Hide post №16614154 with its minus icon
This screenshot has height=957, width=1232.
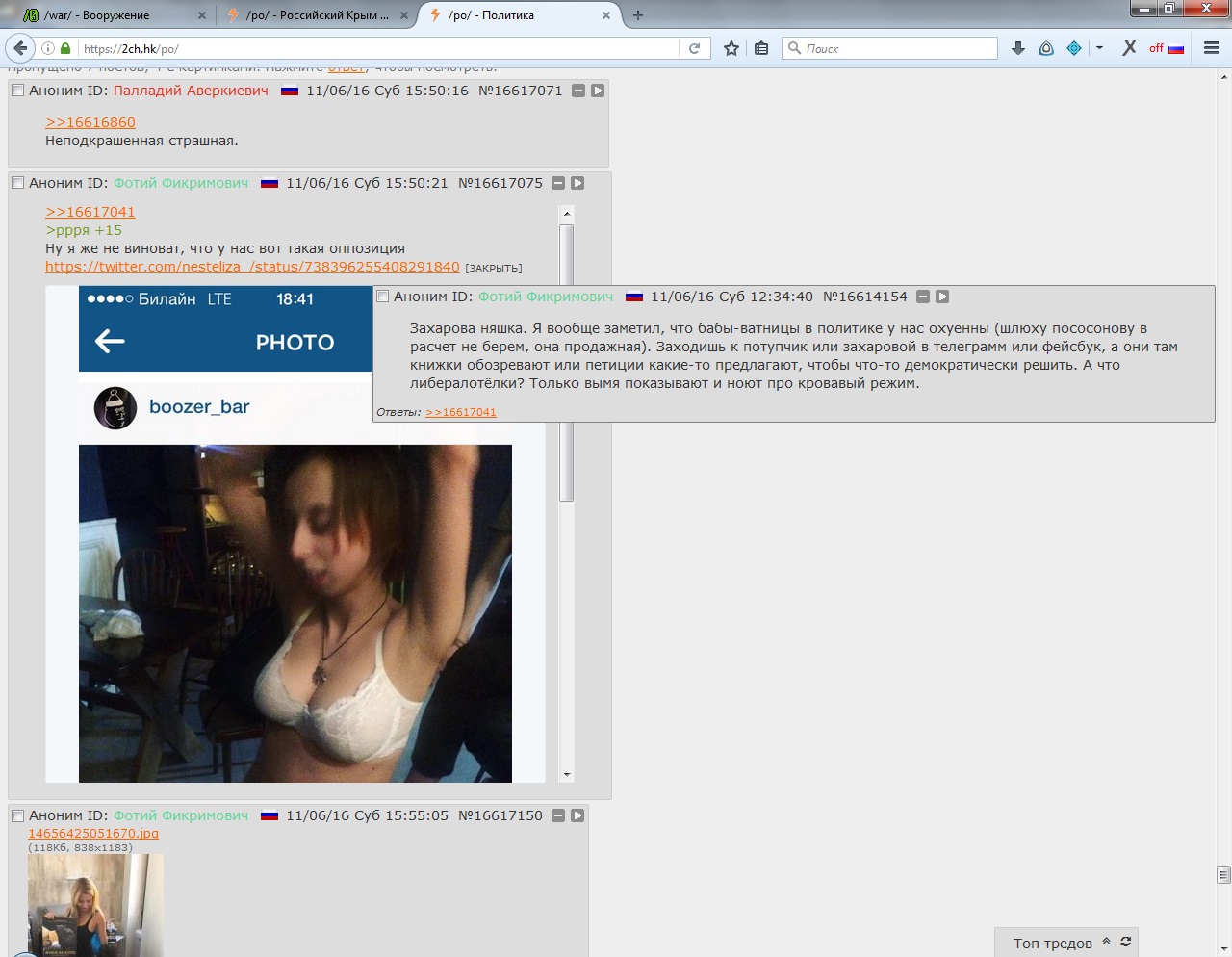(923, 297)
